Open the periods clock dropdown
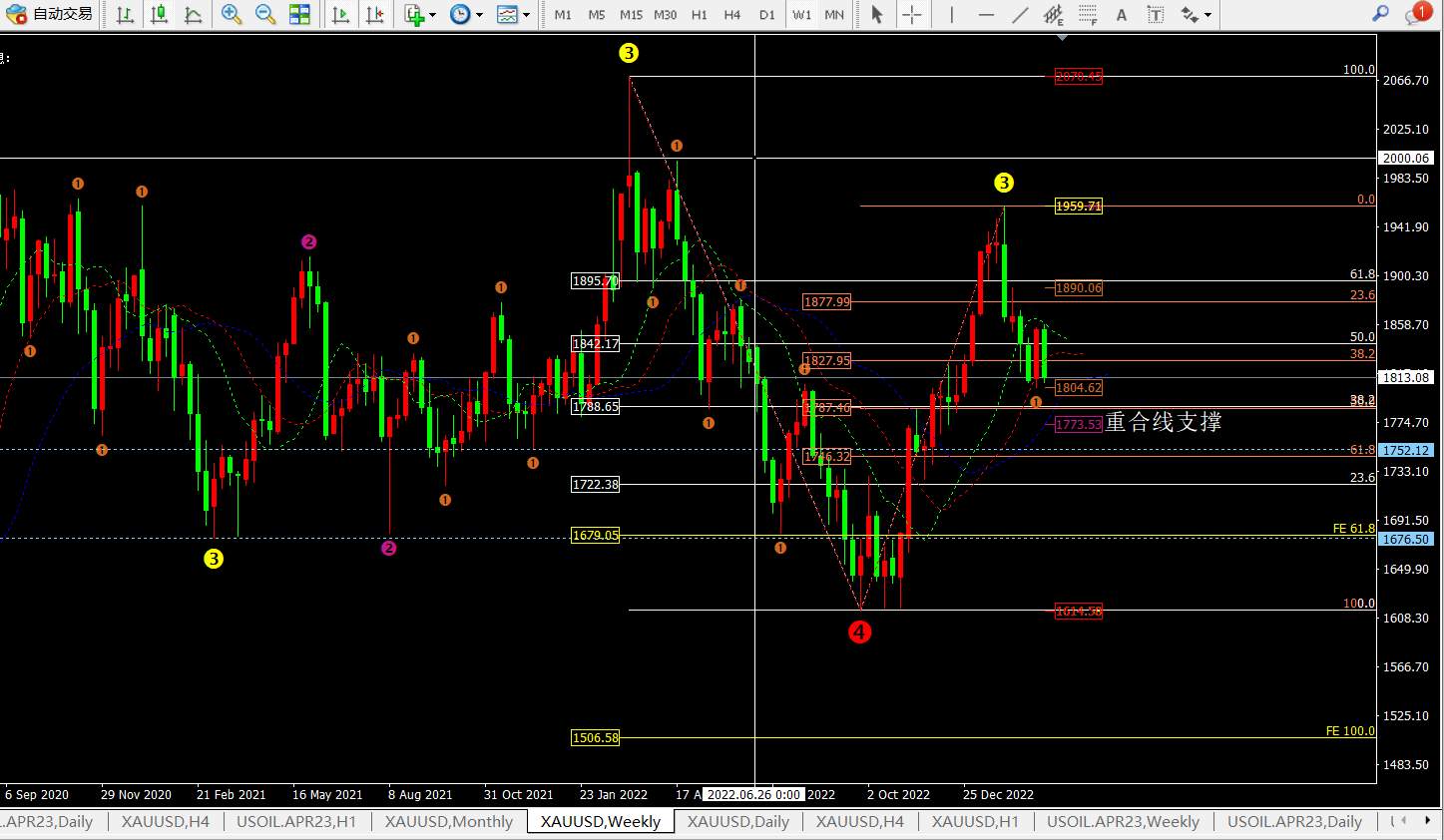Image resolution: width=1444 pixels, height=840 pixels. point(466,14)
